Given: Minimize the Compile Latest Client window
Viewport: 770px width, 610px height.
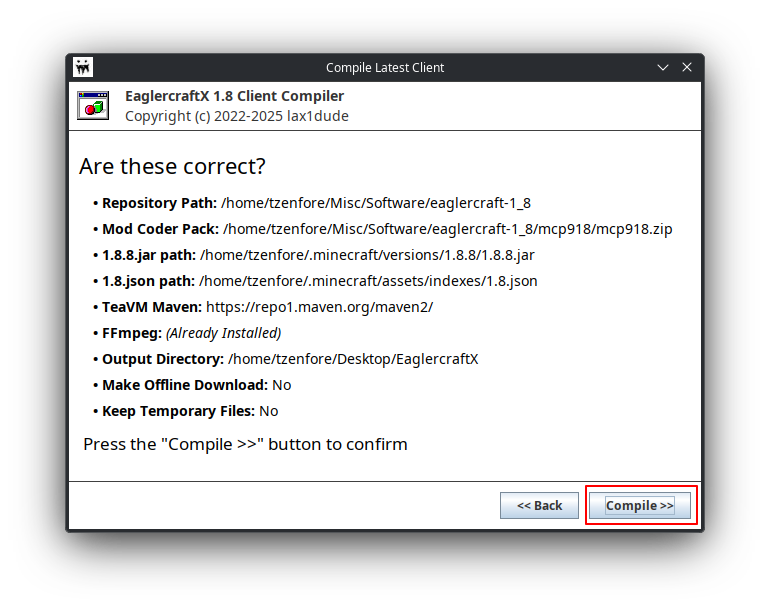Looking at the screenshot, I should 663,67.
